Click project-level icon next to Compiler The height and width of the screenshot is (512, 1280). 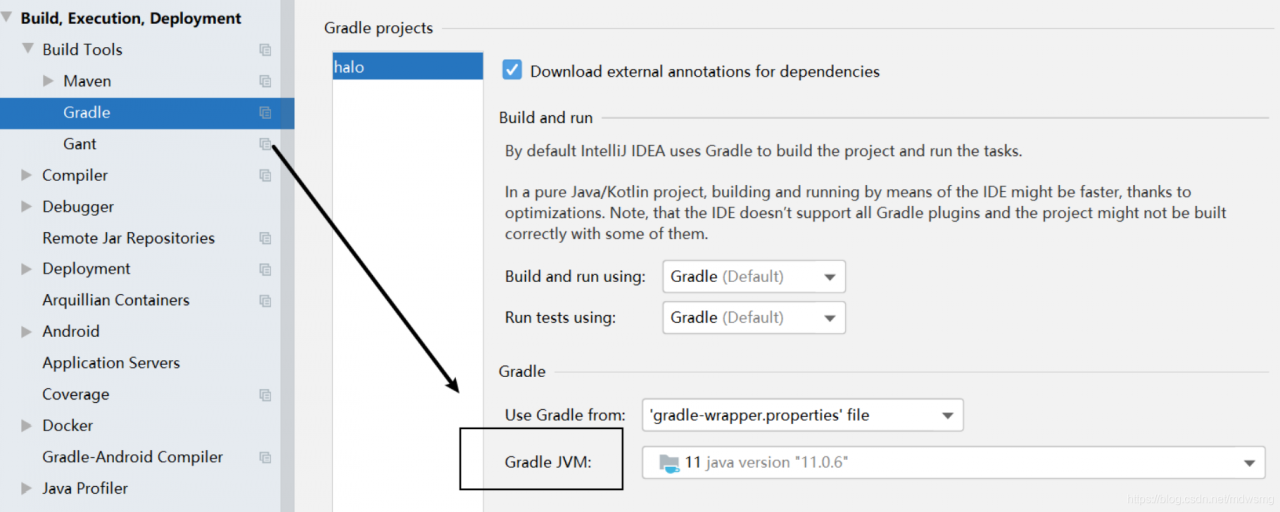pyautogui.click(x=265, y=175)
